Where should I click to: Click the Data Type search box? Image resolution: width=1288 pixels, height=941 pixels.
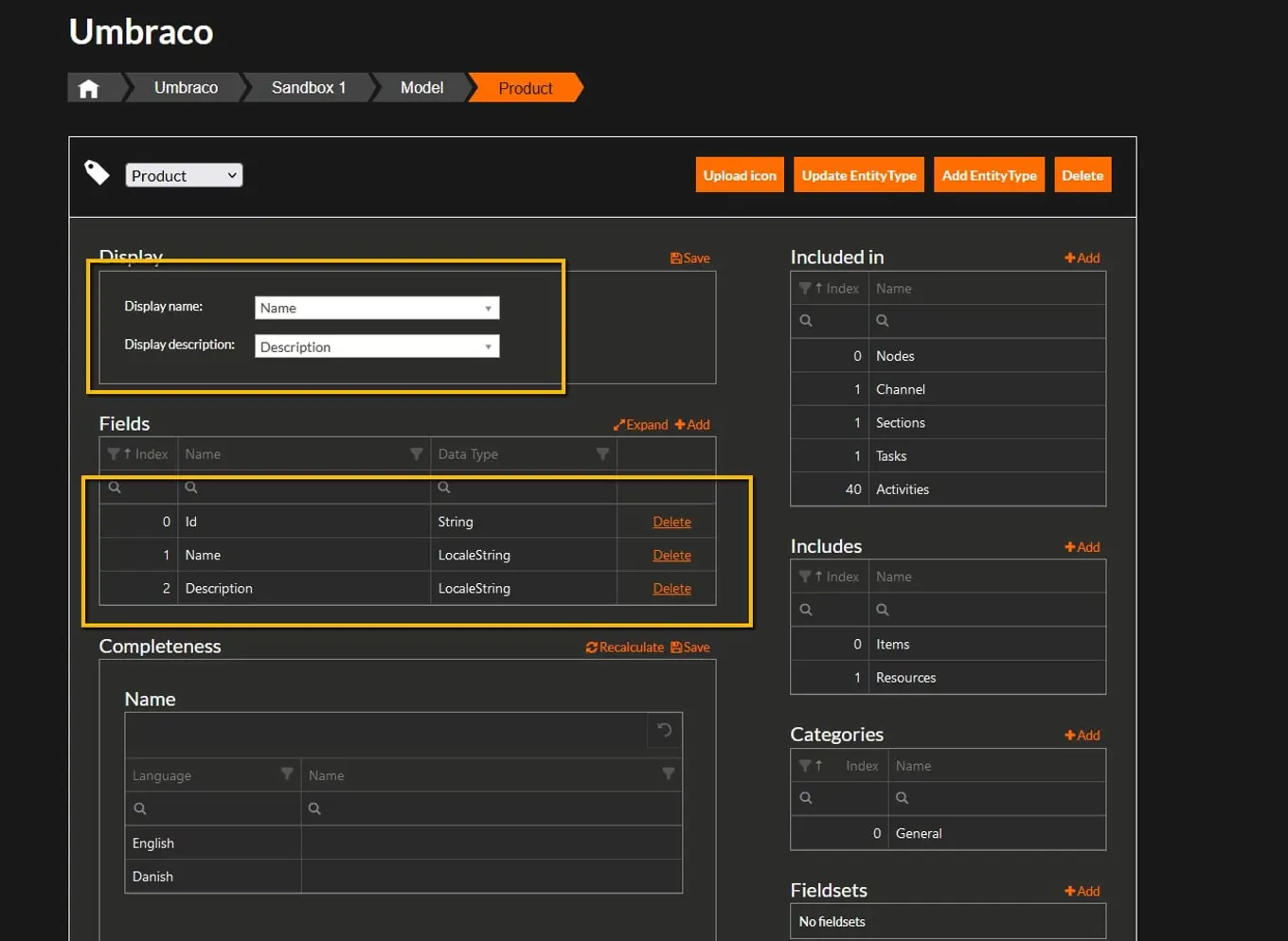(524, 488)
